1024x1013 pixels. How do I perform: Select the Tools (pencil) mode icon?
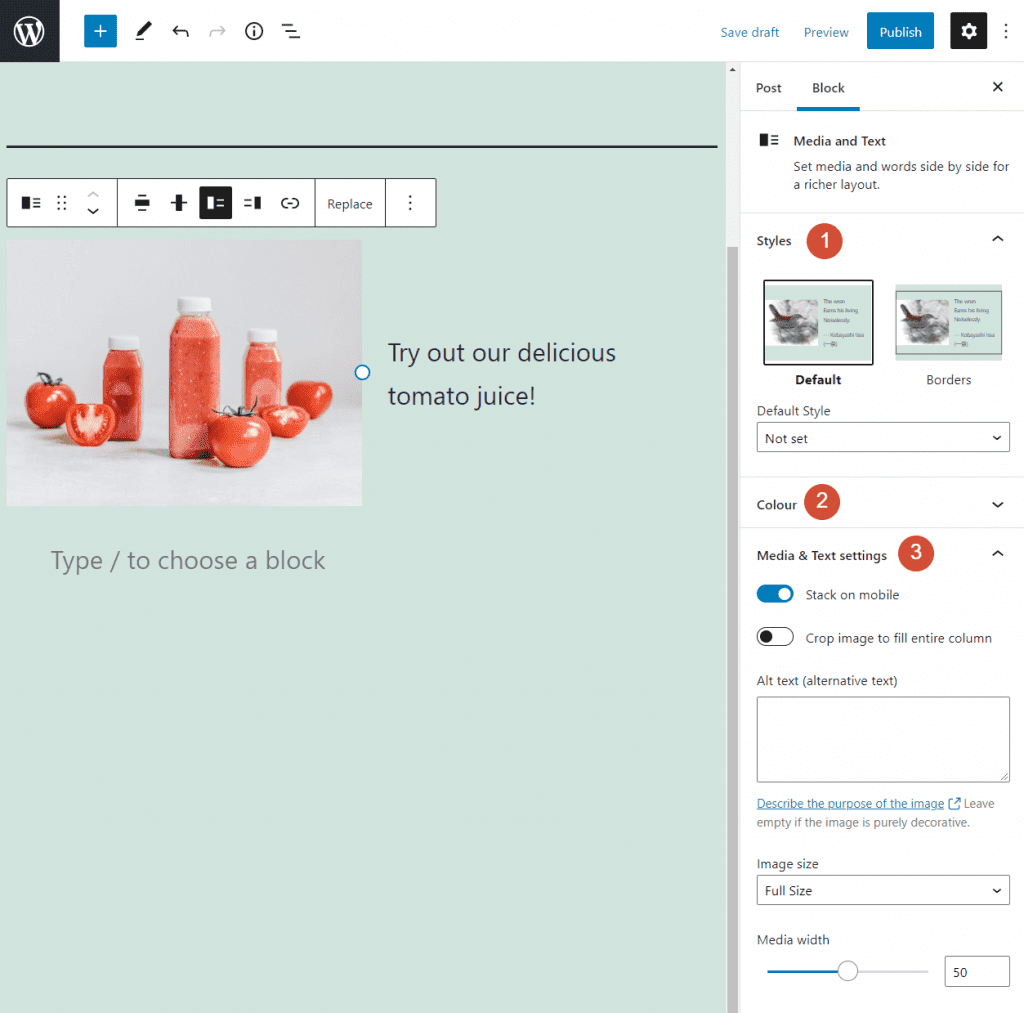point(142,31)
